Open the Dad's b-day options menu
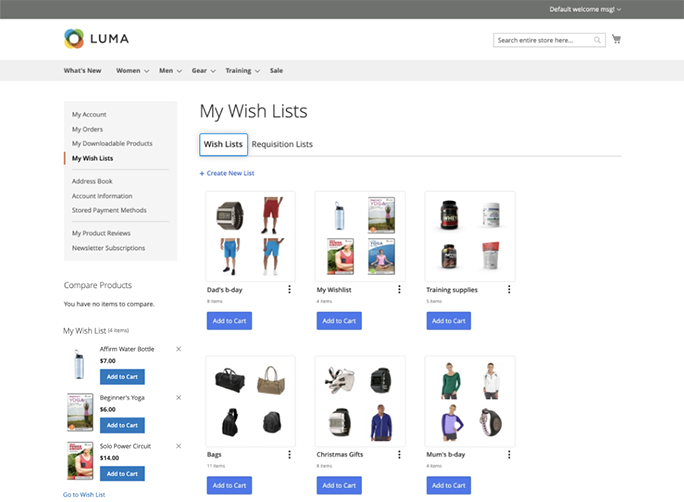This screenshot has width=684, height=502. click(x=289, y=290)
